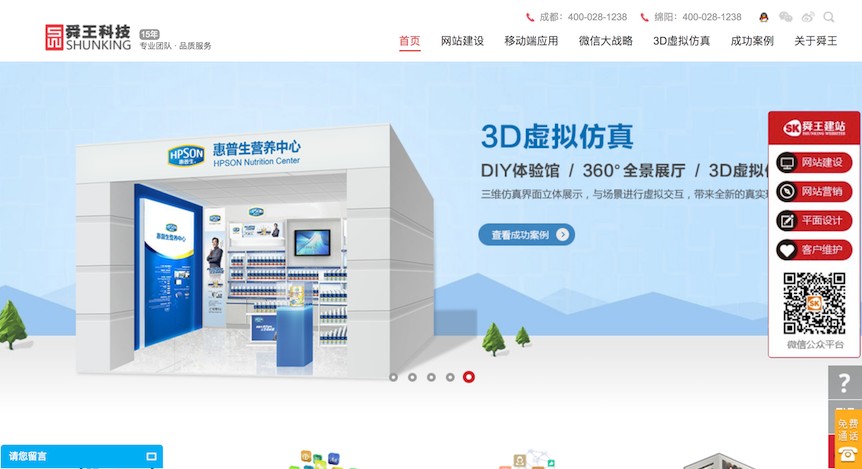Select the second carousel slide dot
The height and width of the screenshot is (469, 862).
tap(412, 377)
